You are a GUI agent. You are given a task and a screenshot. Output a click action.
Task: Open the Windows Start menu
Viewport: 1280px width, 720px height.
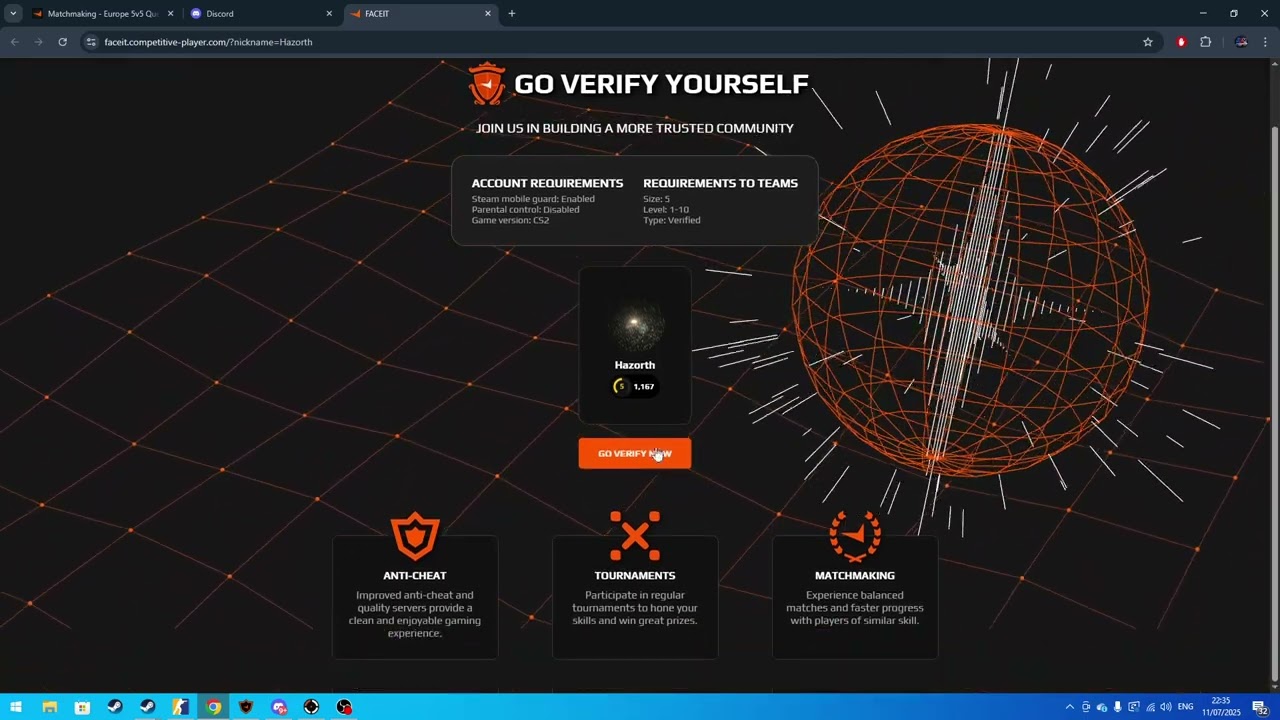tap(16, 707)
